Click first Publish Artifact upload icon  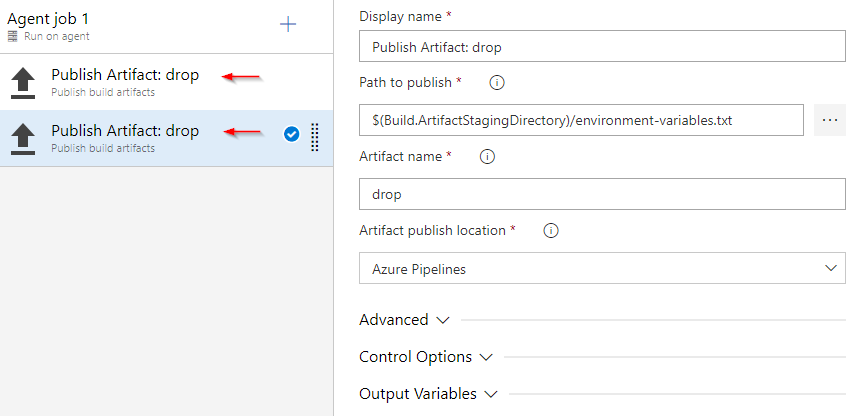click(22, 82)
